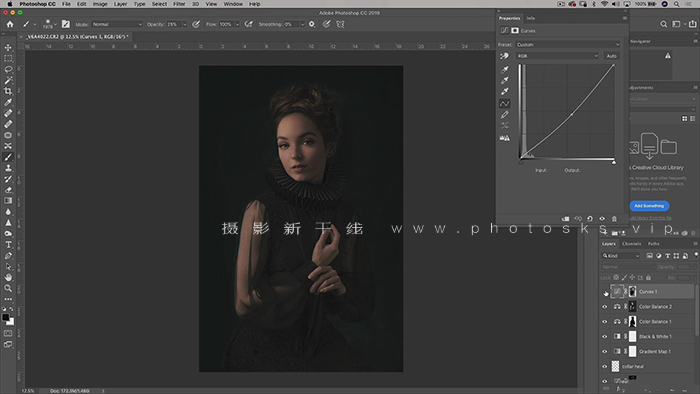Toggle pressure for opacity button
The width and height of the screenshot is (700, 394).
pyautogui.click(x=196, y=24)
